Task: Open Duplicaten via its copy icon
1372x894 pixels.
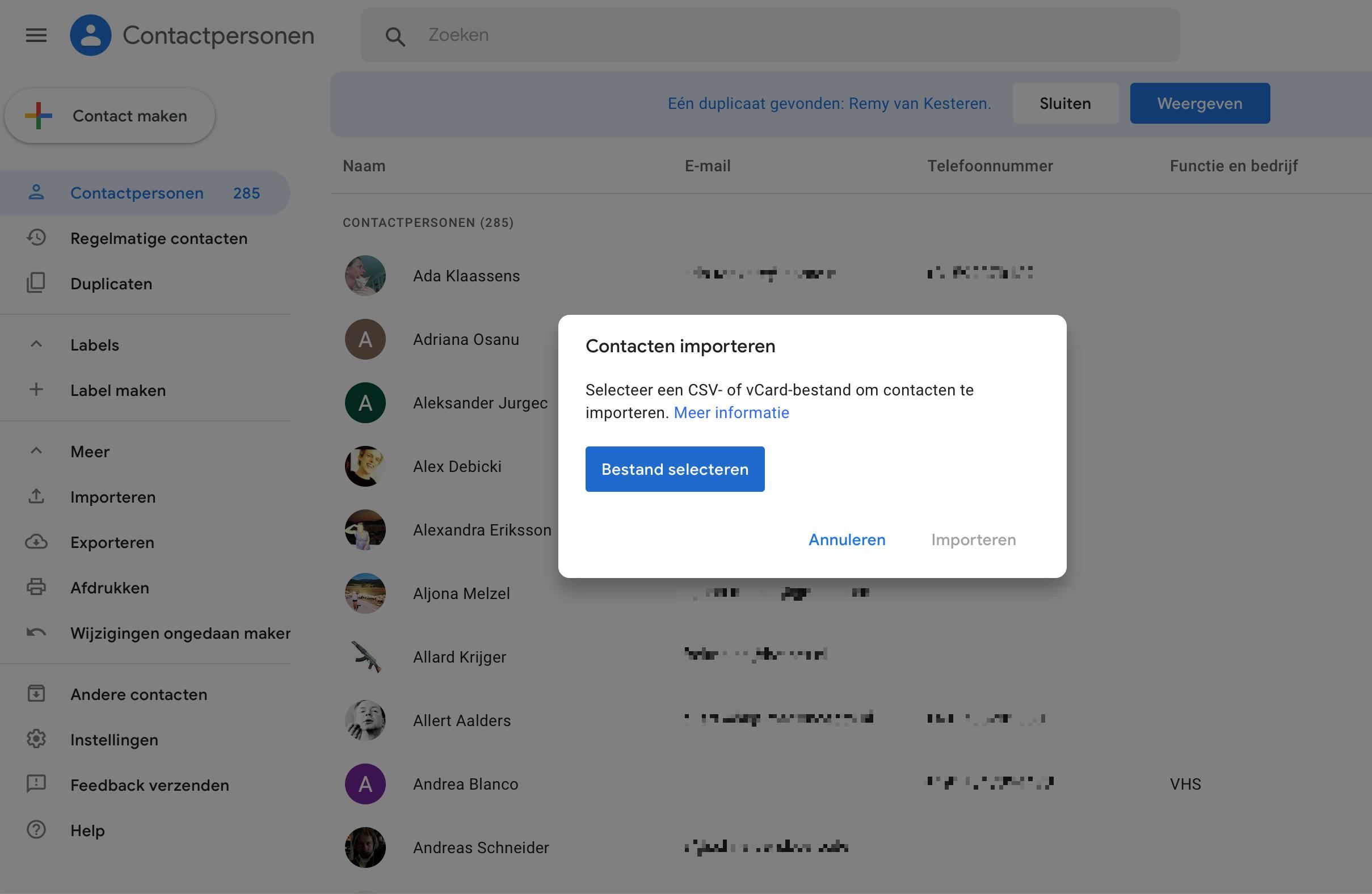Action: (x=36, y=283)
